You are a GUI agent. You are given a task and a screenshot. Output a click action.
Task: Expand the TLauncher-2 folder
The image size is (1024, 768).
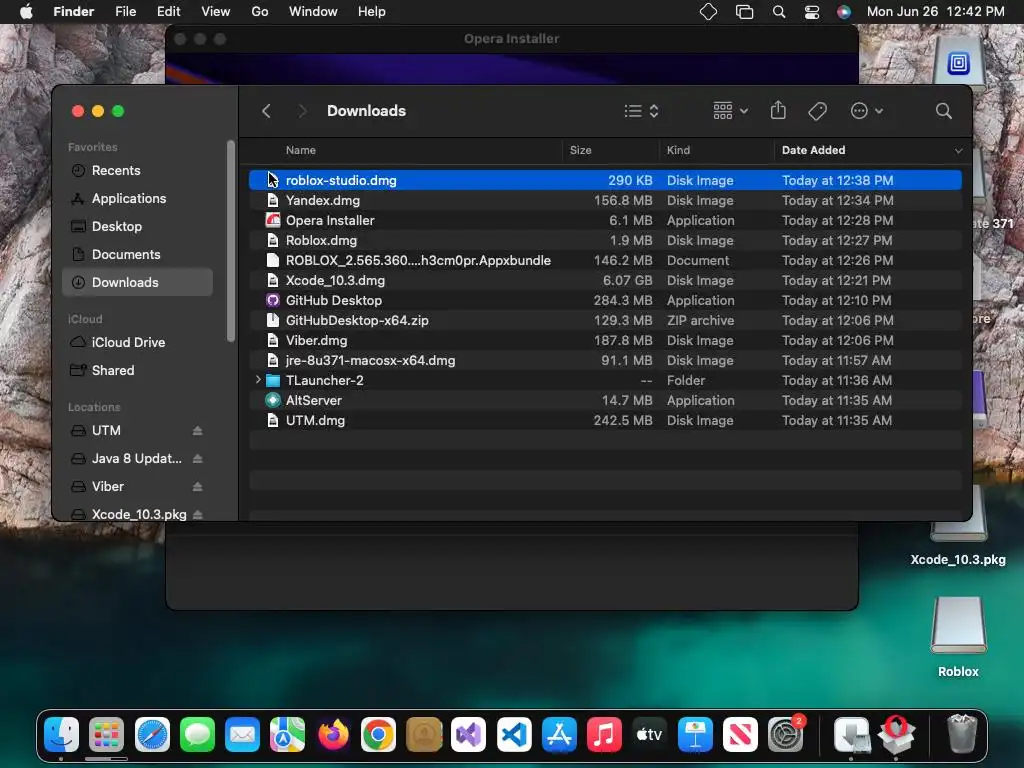click(258, 379)
